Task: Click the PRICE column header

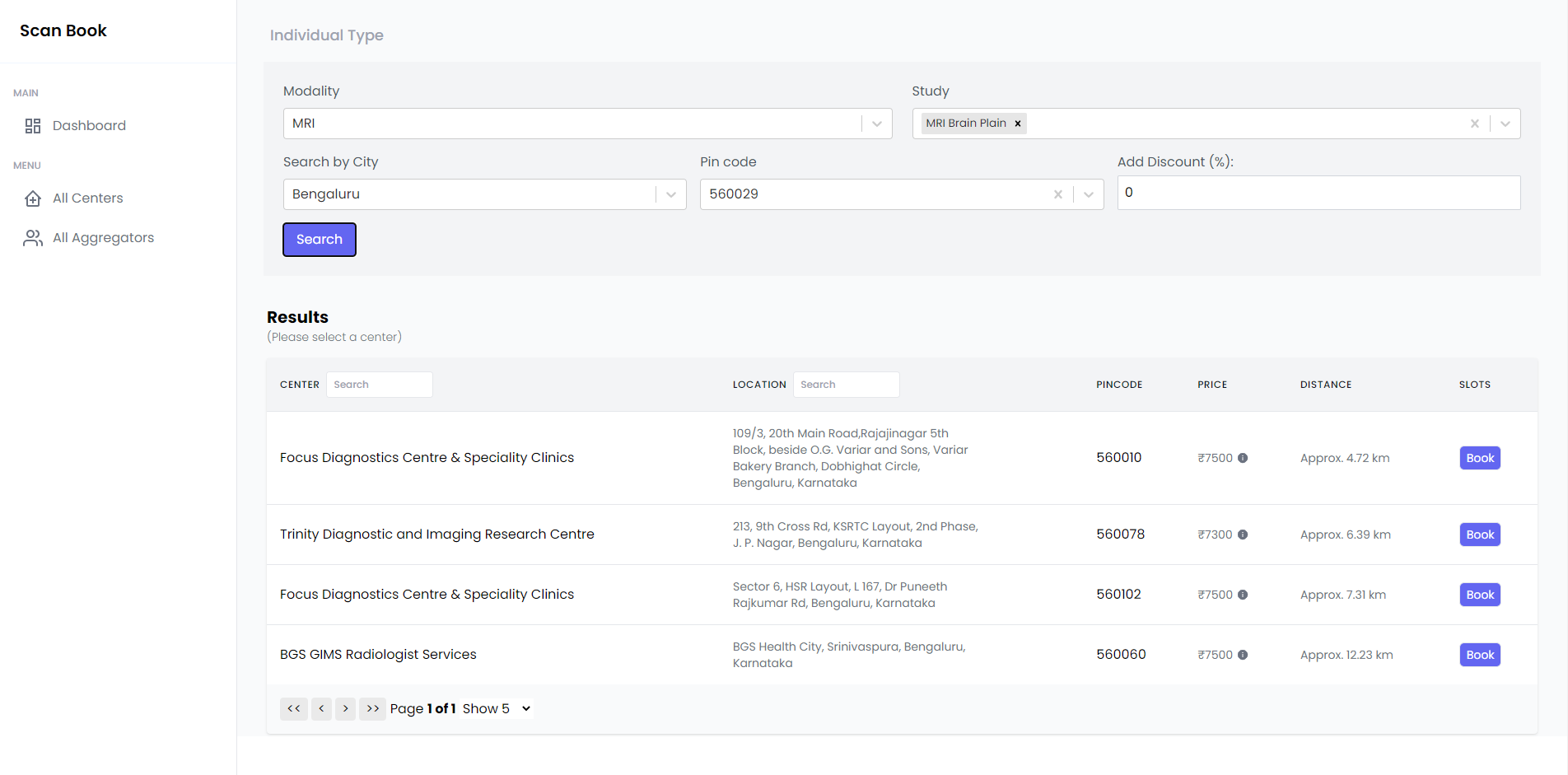Action: 1212,385
